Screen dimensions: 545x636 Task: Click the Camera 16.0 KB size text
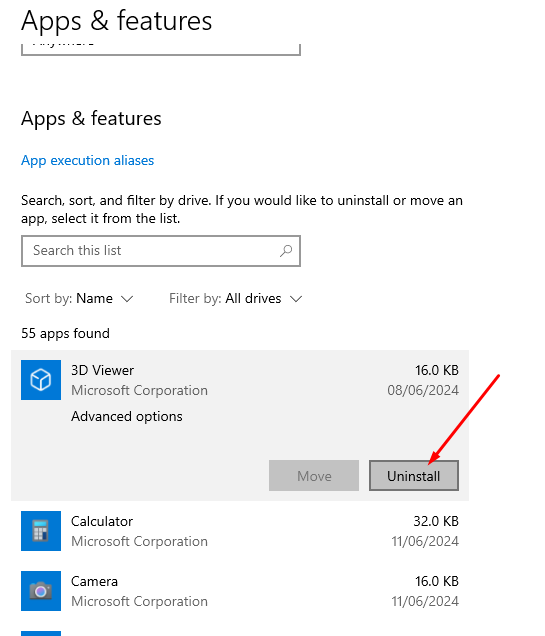pos(437,581)
